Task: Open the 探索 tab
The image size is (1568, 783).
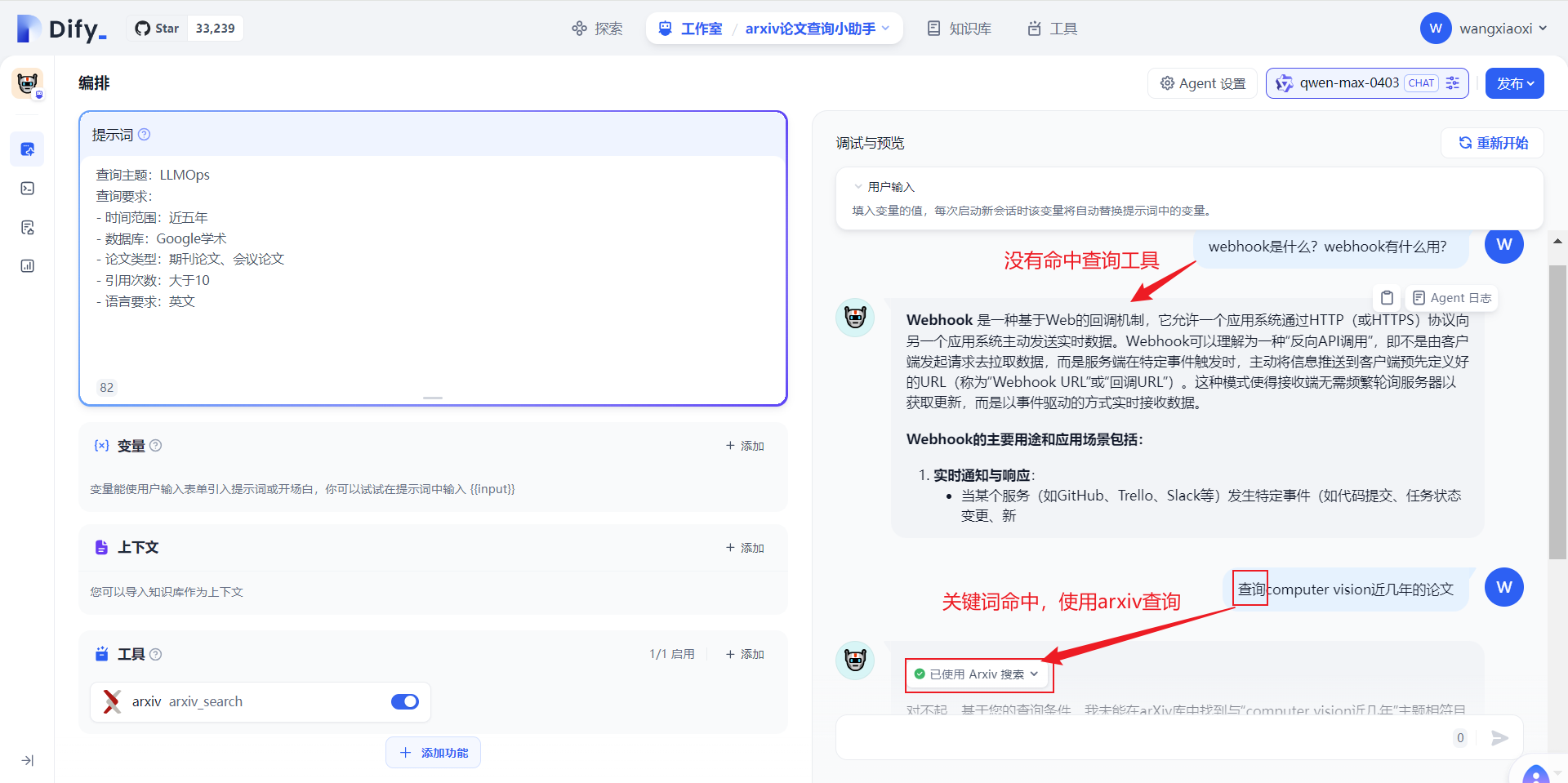Action: tap(597, 29)
